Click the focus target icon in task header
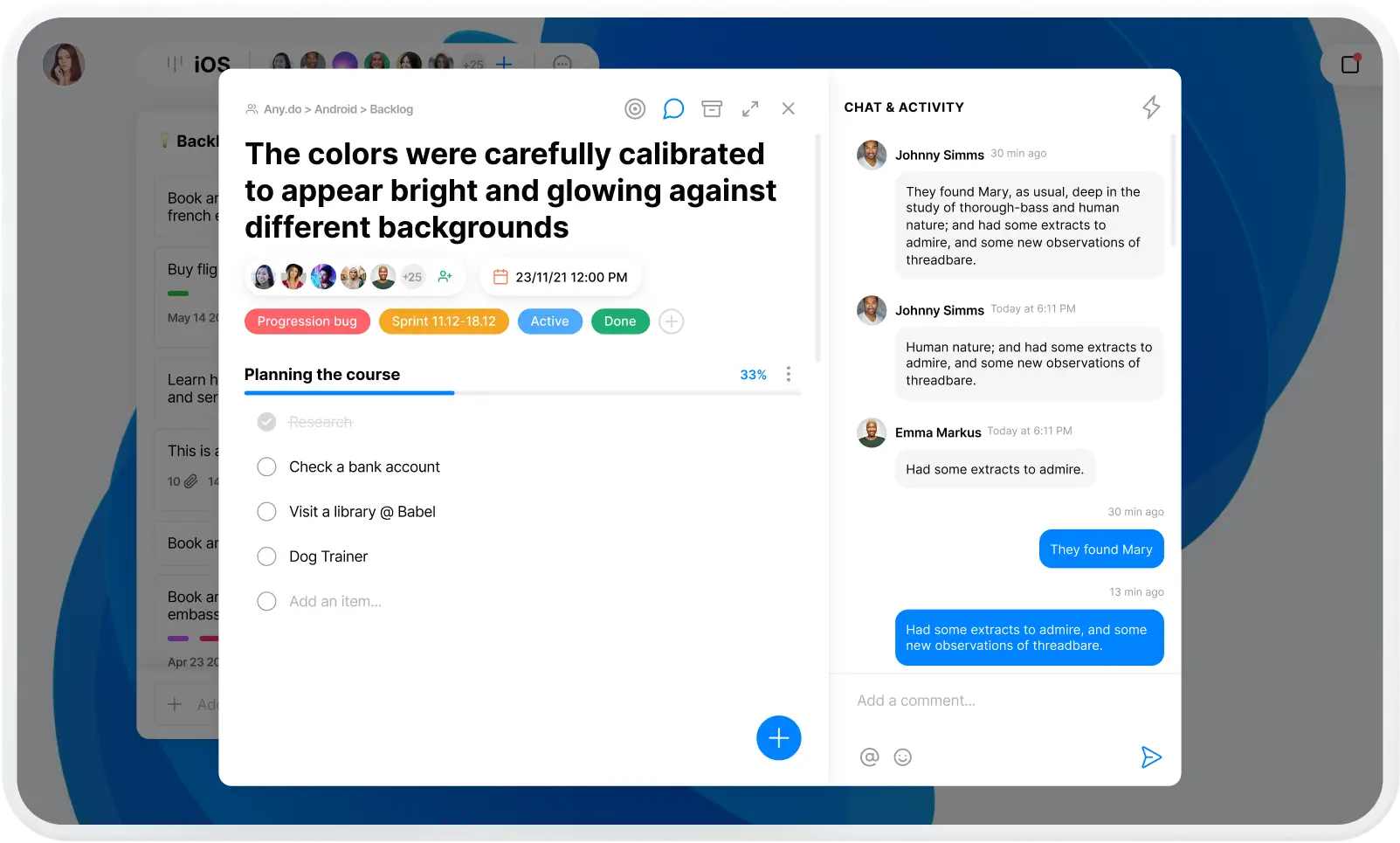1400x843 pixels. 635,109
